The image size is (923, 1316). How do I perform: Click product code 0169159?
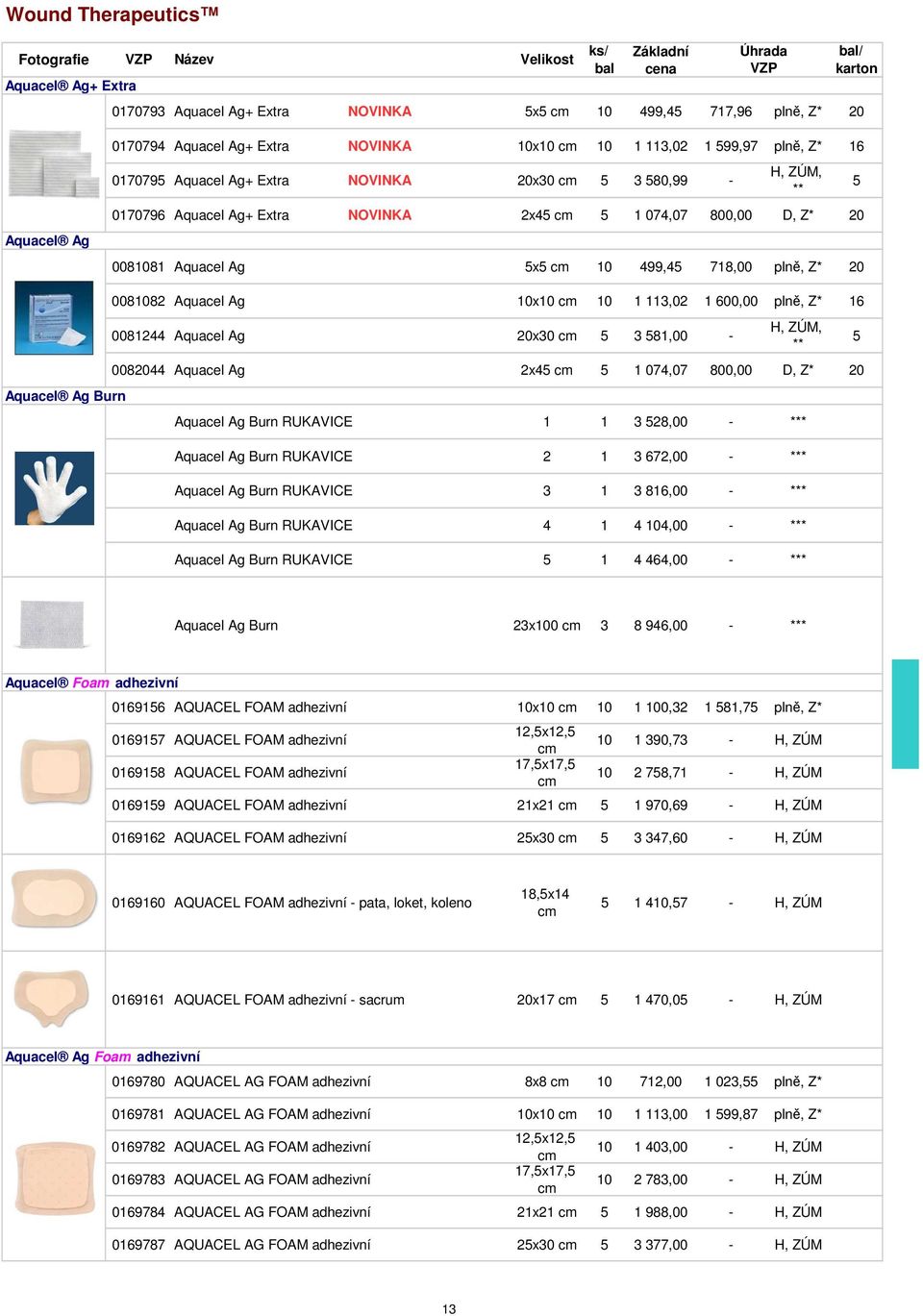[138, 806]
